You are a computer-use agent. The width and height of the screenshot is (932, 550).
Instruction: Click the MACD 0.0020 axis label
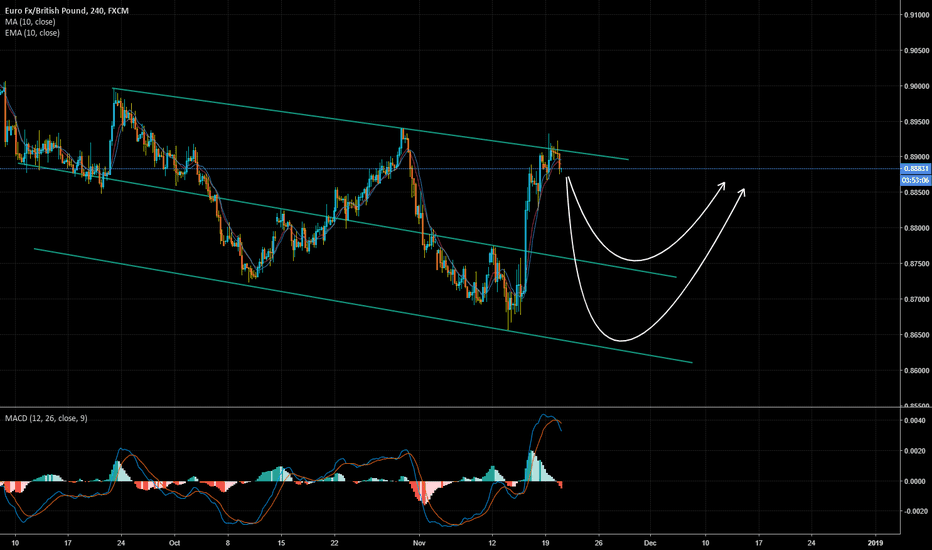(914, 451)
